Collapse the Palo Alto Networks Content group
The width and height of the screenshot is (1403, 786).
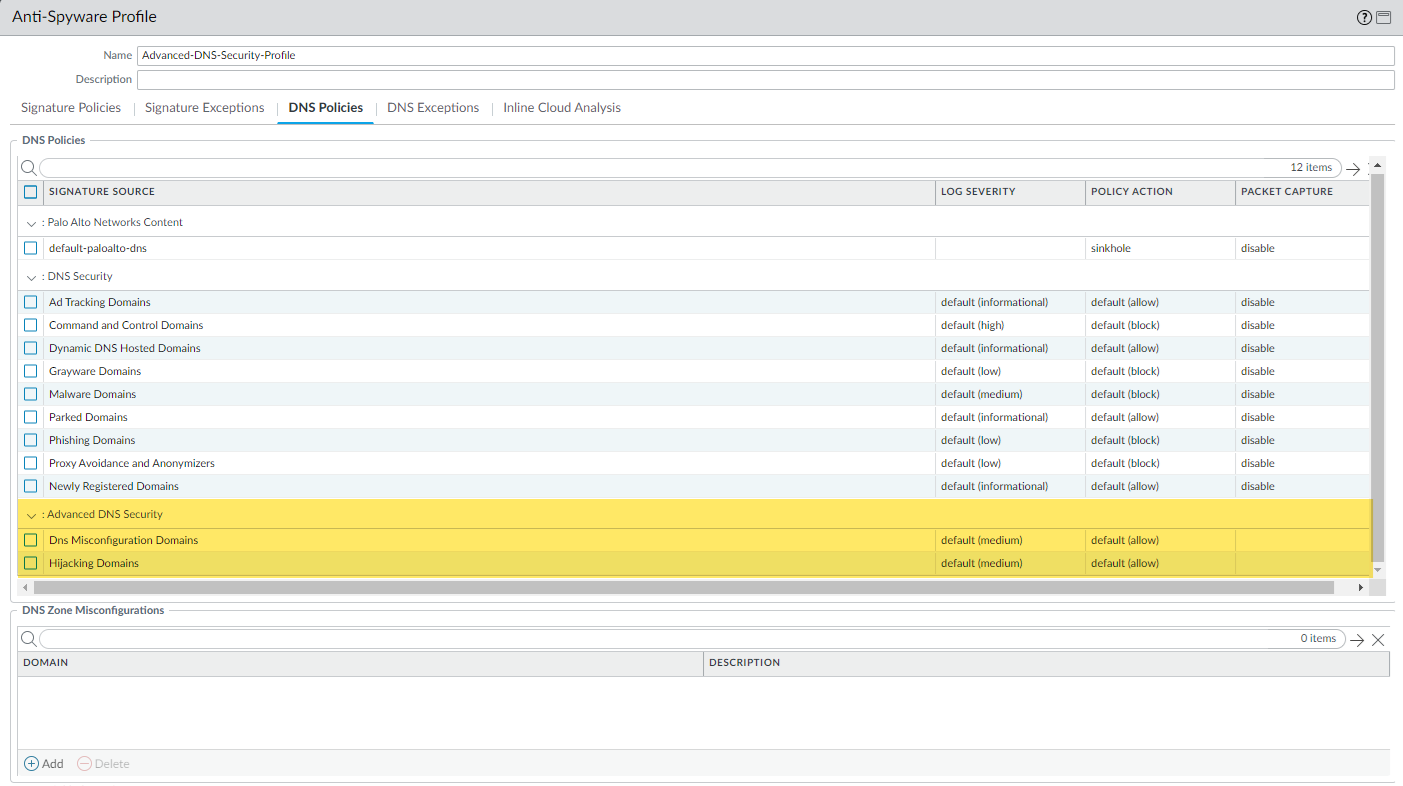click(32, 223)
